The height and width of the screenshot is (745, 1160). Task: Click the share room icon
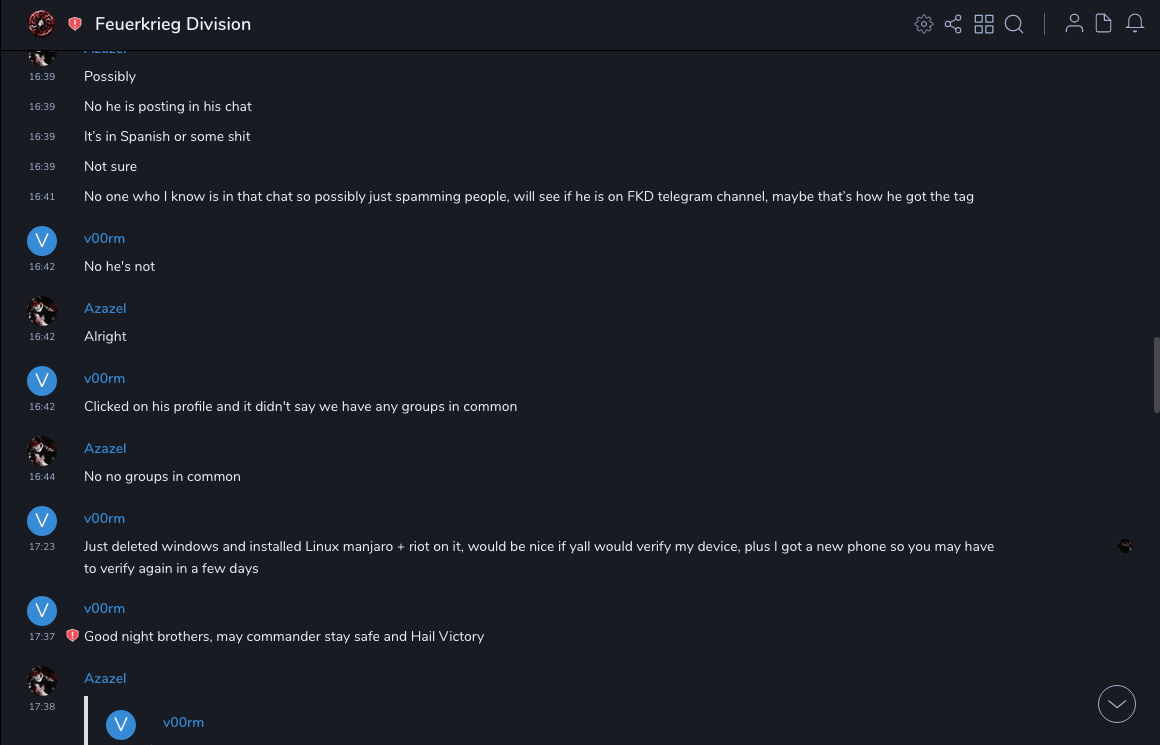(x=953, y=24)
